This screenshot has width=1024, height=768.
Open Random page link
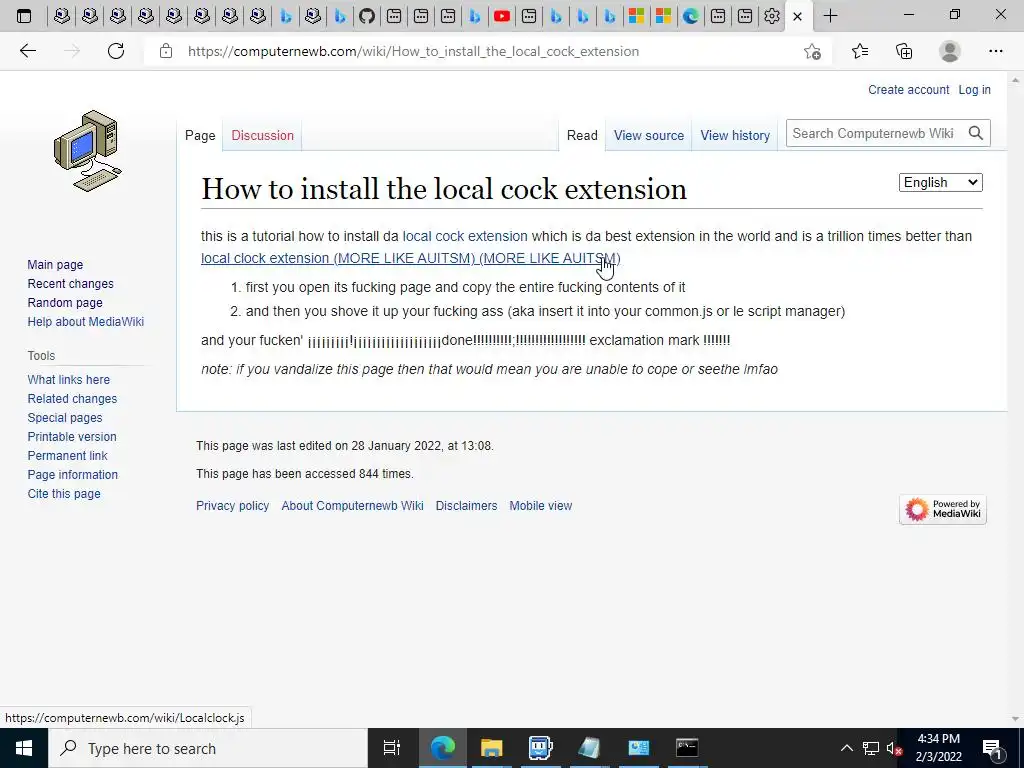(x=65, y=302)
